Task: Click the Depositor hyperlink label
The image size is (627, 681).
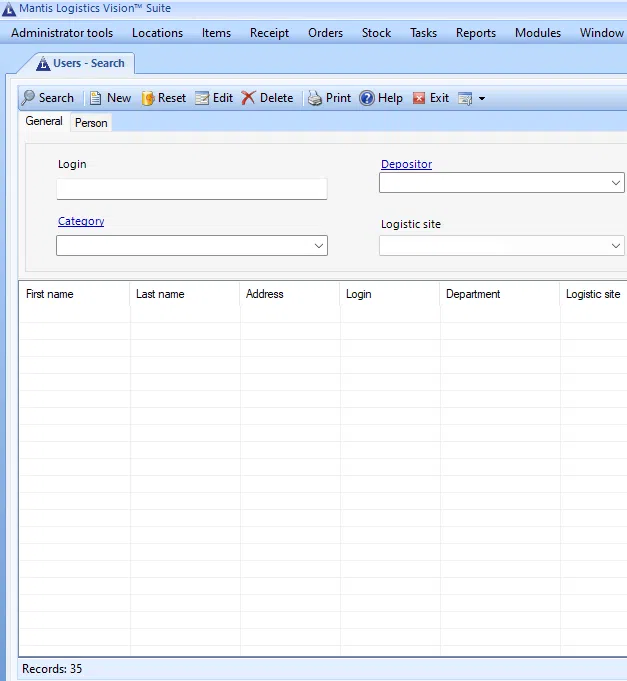Action: [x=406, y=164]
